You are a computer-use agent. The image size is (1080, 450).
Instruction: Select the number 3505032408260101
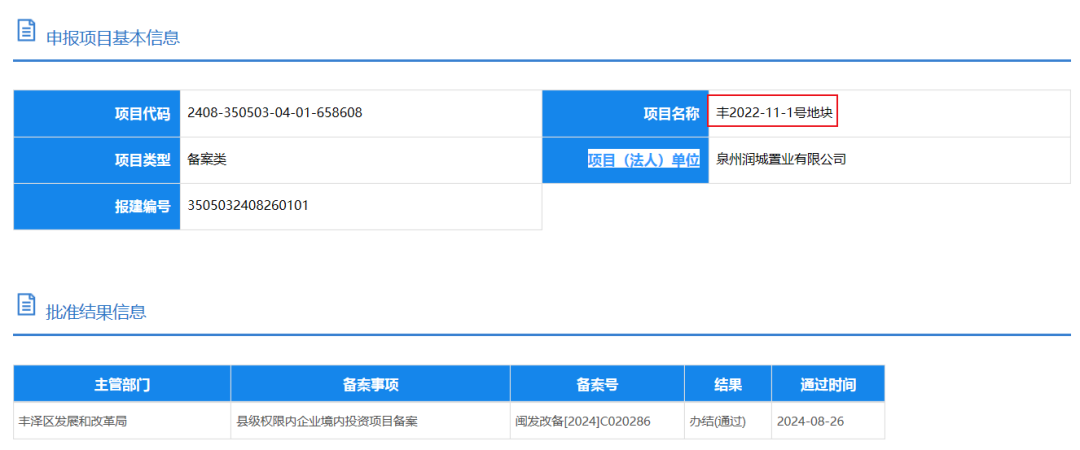(x=248, y=206)
